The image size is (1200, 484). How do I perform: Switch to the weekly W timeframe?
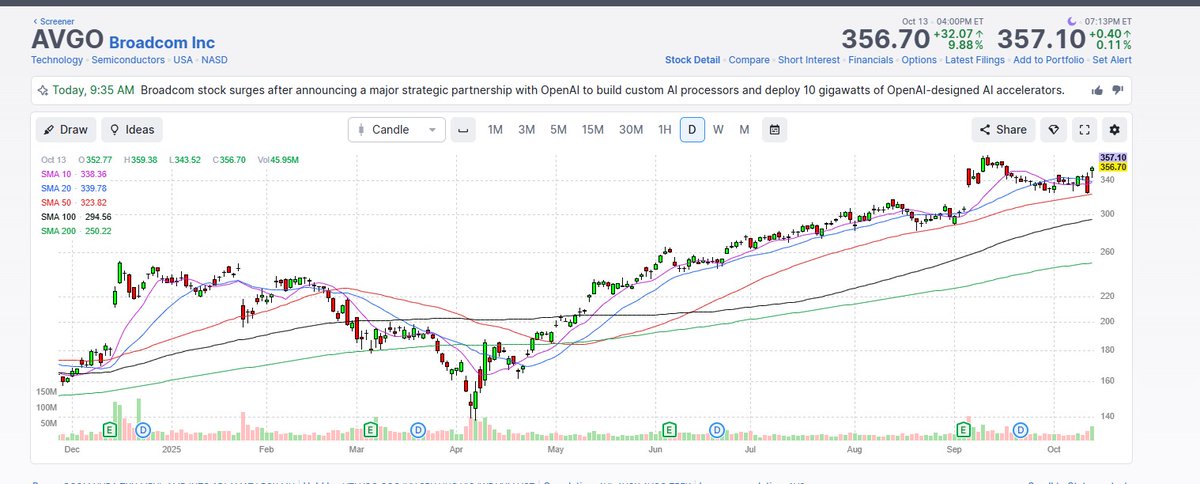click(x=718, y=129)
